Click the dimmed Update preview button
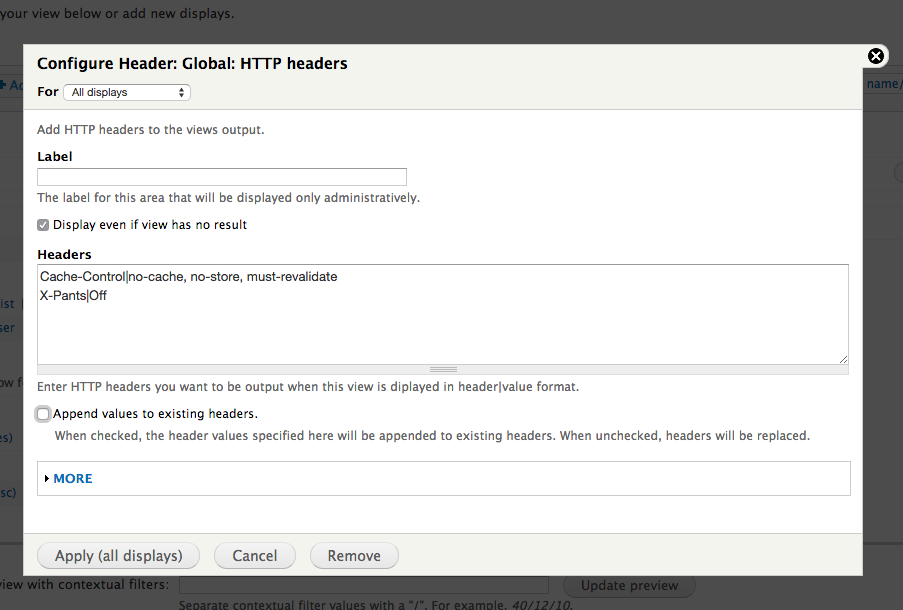Viewport: 903px width, 610px height. click(x=629, y=585)
